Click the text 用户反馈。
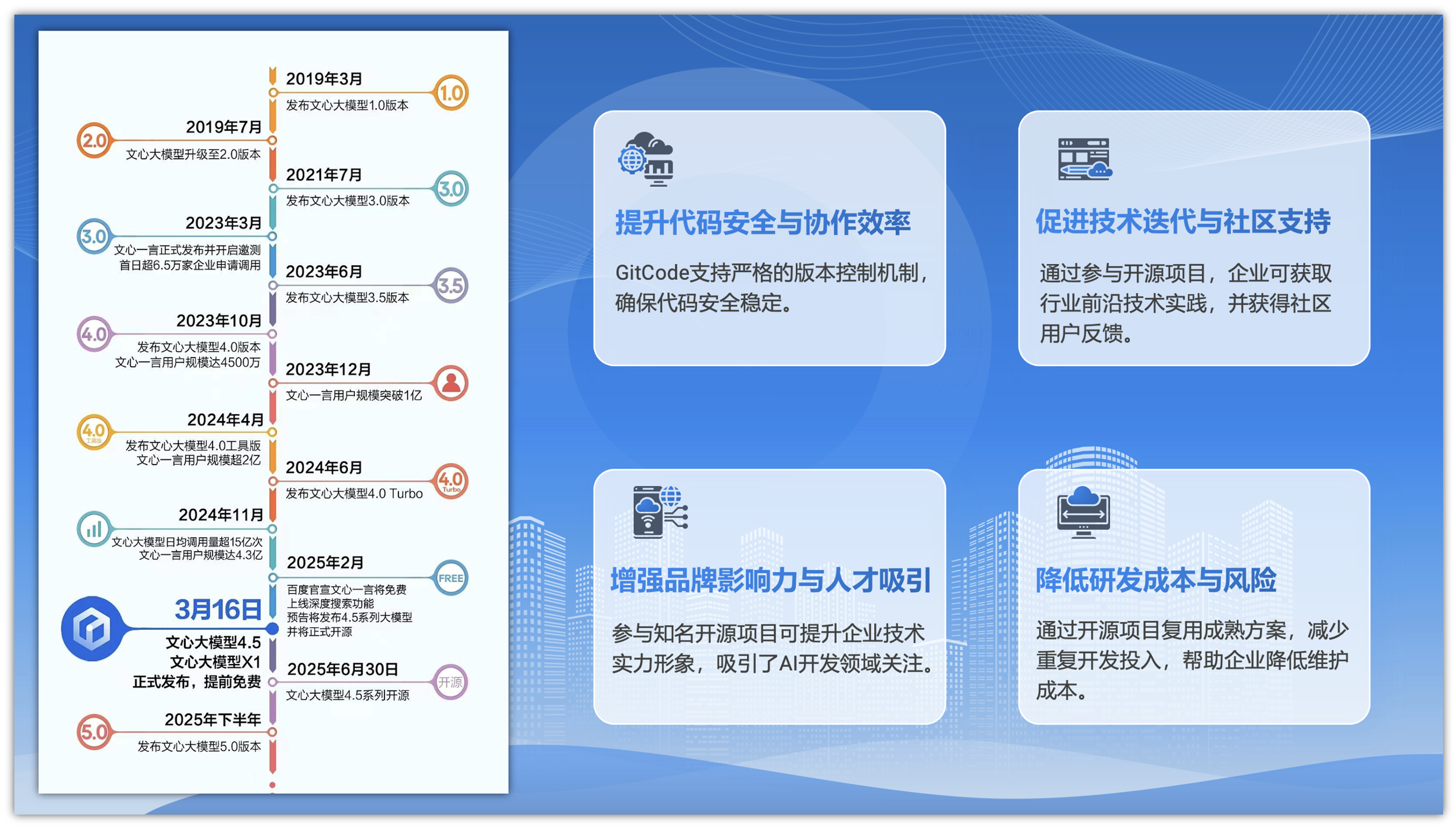This screenshot has width=1456, height=831. [x=1086, y=334]
